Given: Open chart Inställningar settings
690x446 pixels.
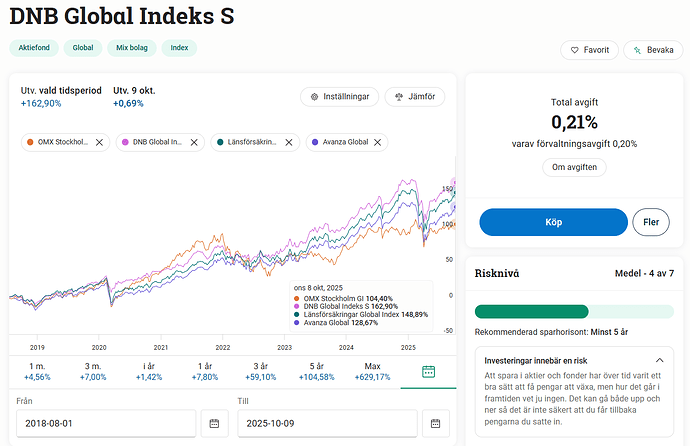Looking at the screenshot, I should 339,97.
